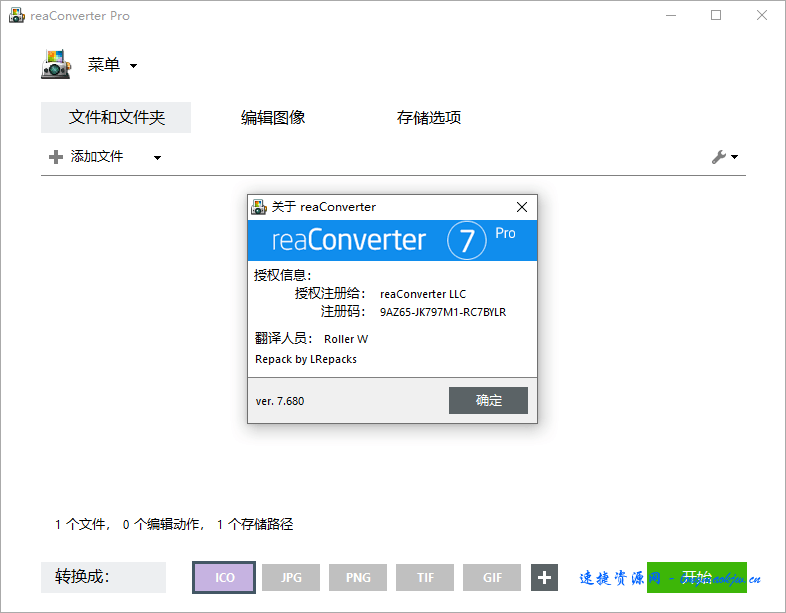Screen dimensions: 786x613
Task: Click the file count status text 1 个文件
Action: pyautogui.click(x=80, y=524)
